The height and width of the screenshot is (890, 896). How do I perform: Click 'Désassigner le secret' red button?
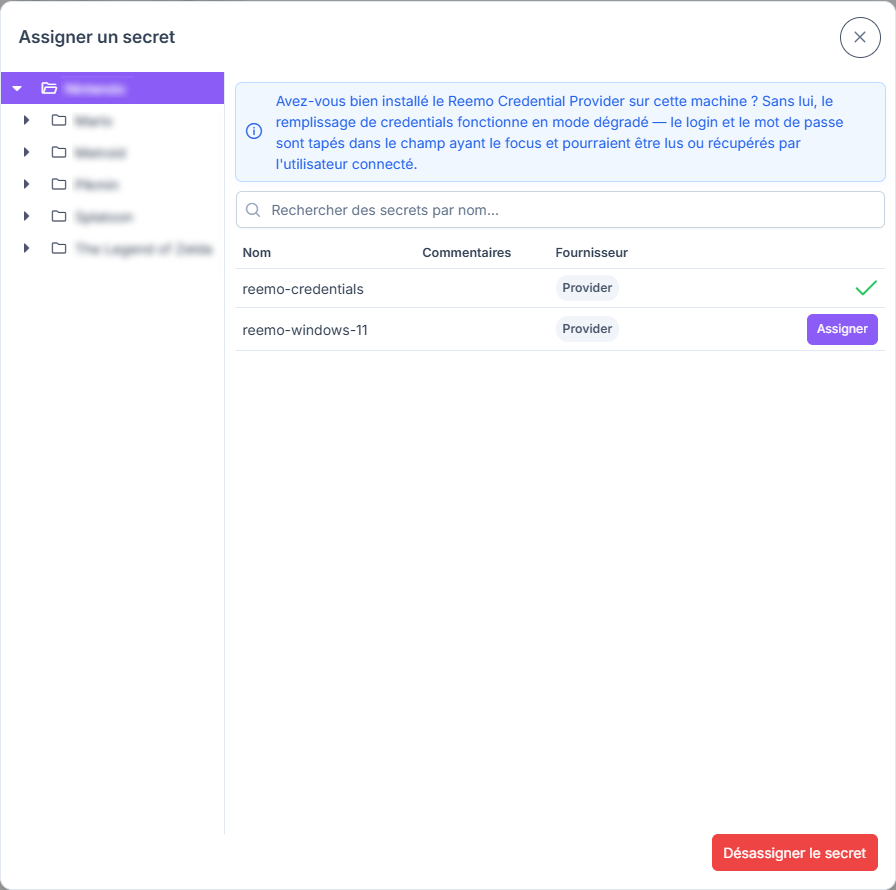(x=794, y=852)
